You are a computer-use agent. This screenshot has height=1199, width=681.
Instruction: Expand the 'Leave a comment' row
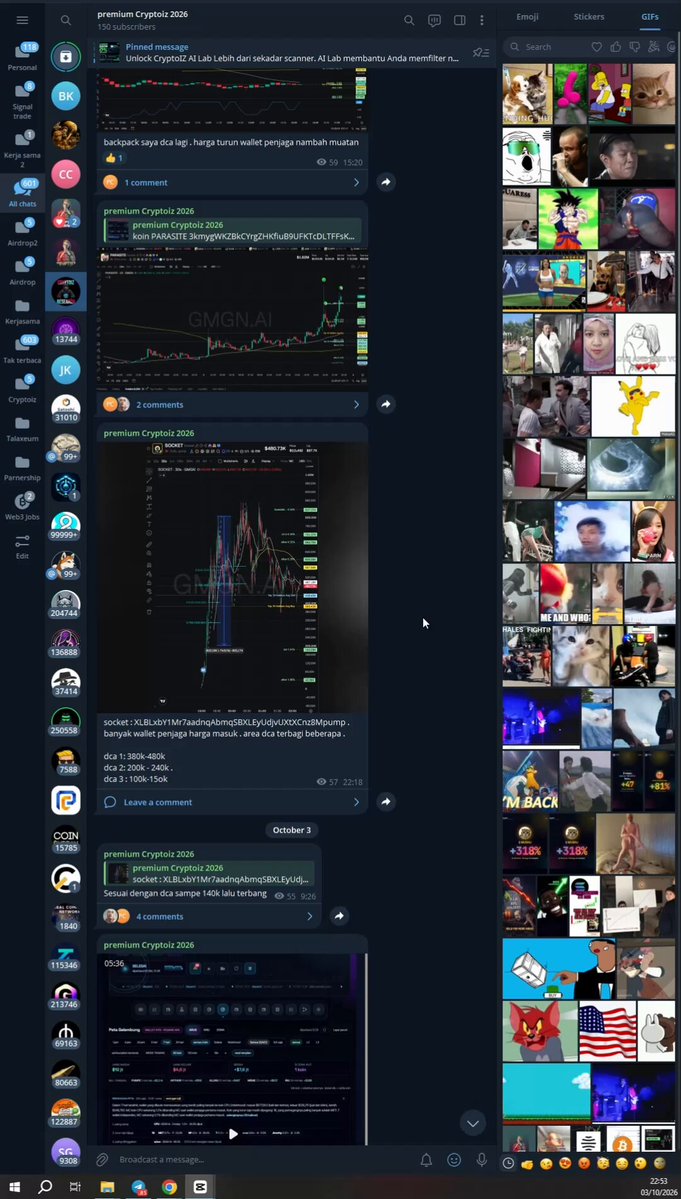coord(232,801)
